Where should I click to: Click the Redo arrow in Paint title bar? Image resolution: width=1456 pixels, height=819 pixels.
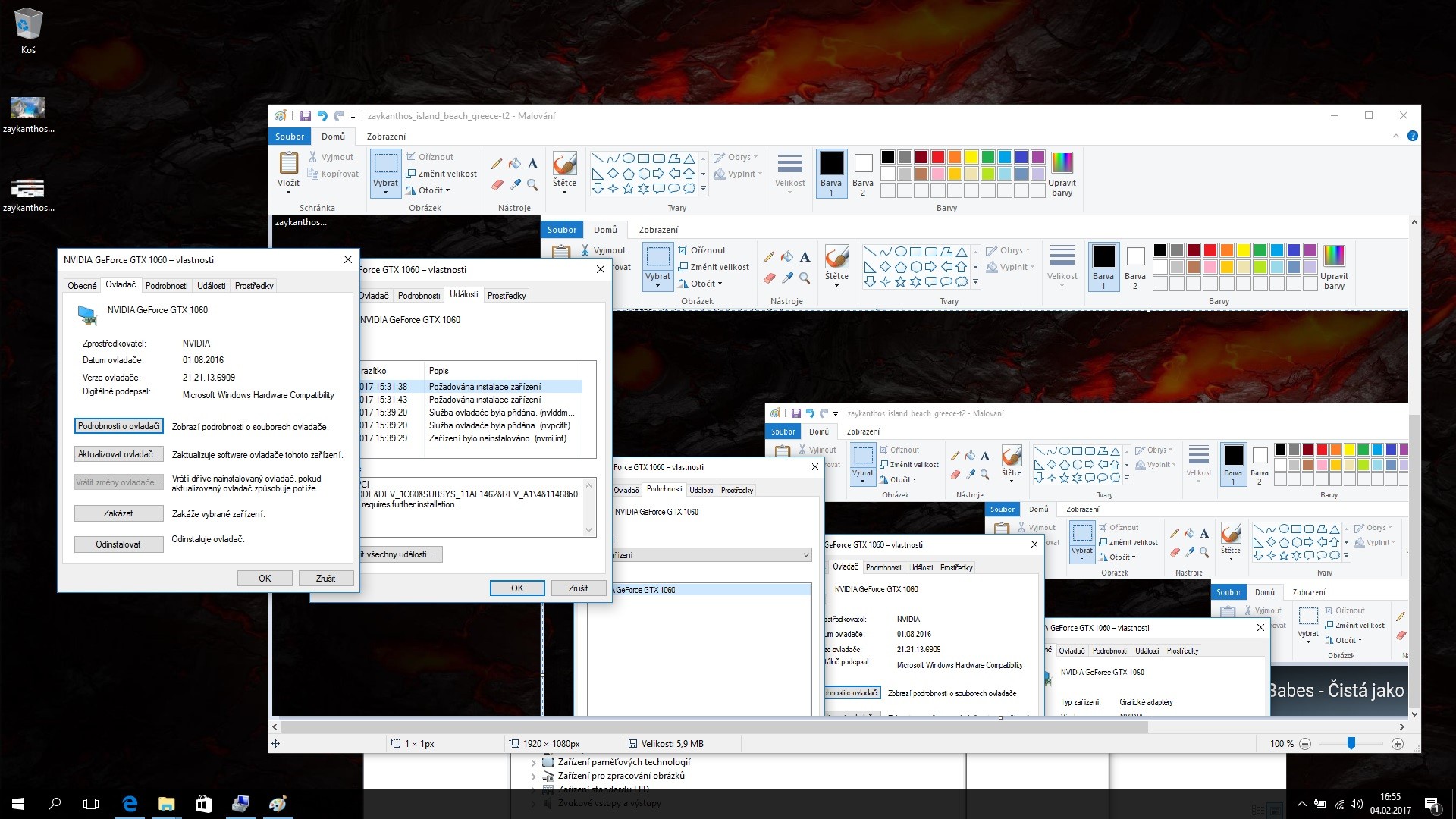(338, 116)
